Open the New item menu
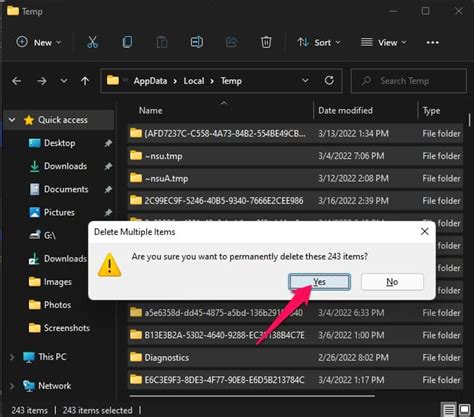The width and height of the screenshot is (474, 417). [39, 42]
